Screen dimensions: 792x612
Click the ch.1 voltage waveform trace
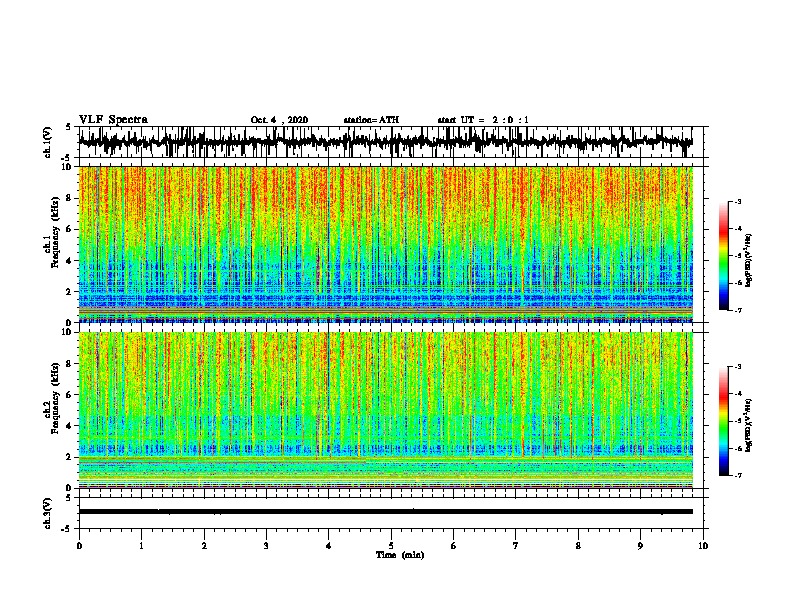tap(385, 142)
